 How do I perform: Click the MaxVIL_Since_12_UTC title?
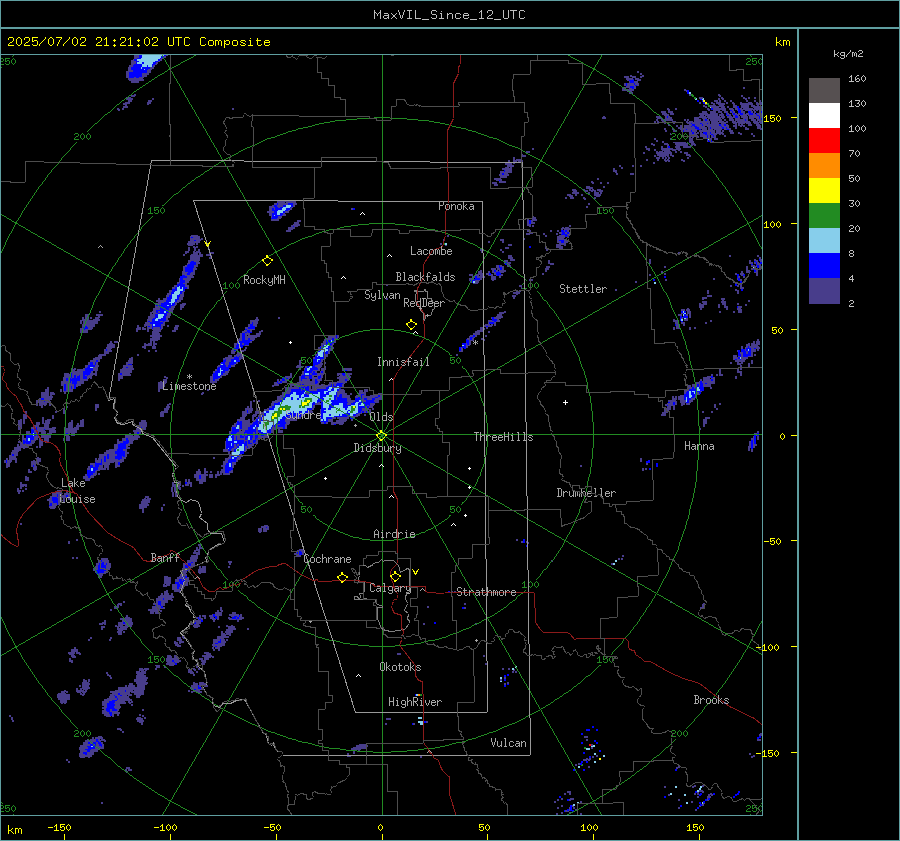click(x=449, y=15)
